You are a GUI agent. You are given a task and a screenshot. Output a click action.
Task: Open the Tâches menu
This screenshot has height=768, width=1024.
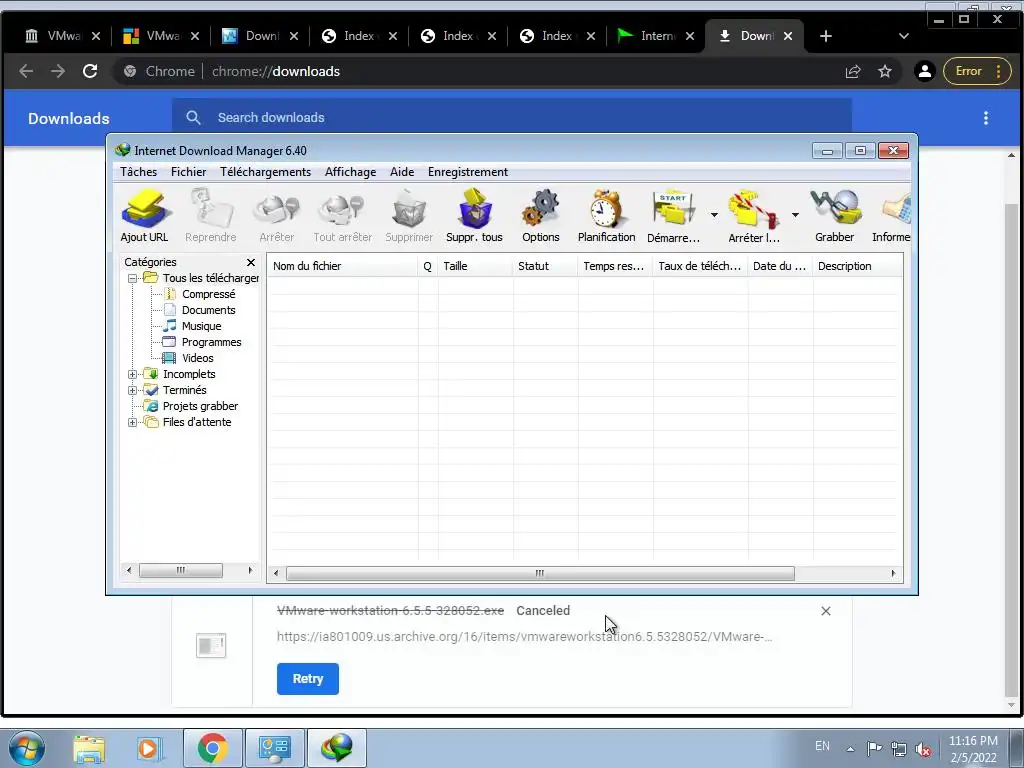click(x=138, y=172)
